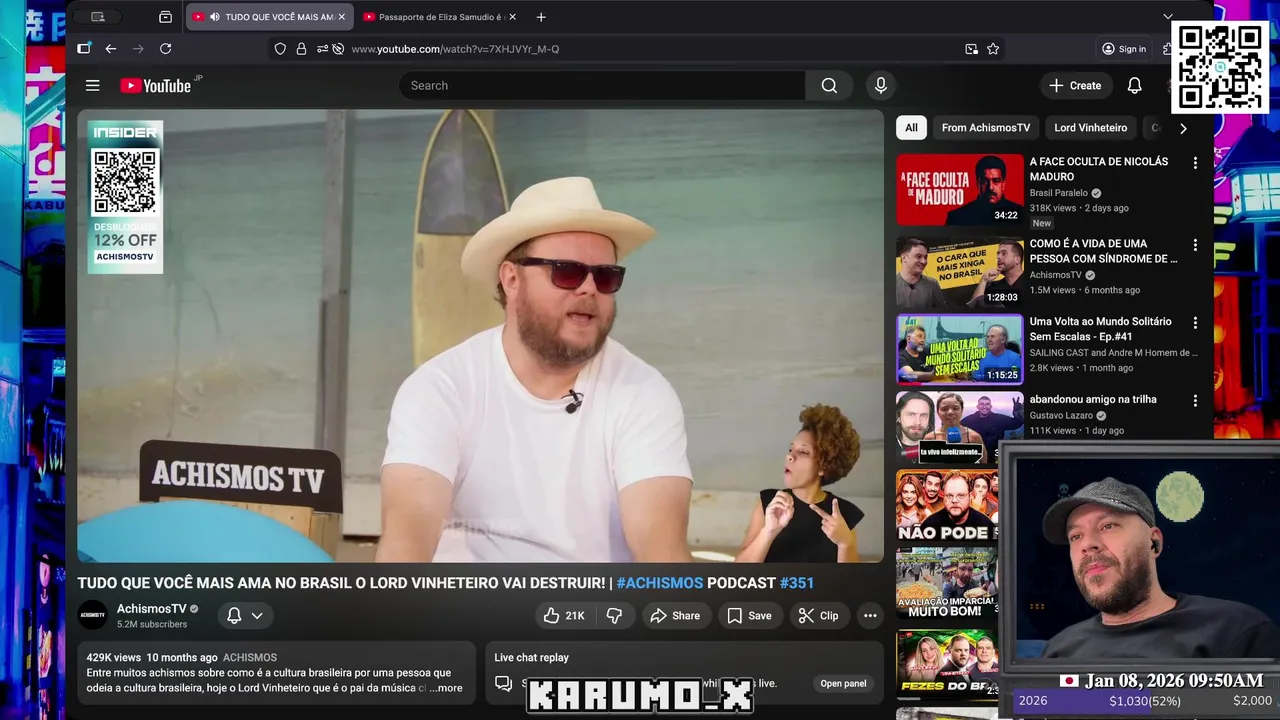Open the YouTube hamburger guide menu
The image size is (1280, 720).
[x=92, y=86]
